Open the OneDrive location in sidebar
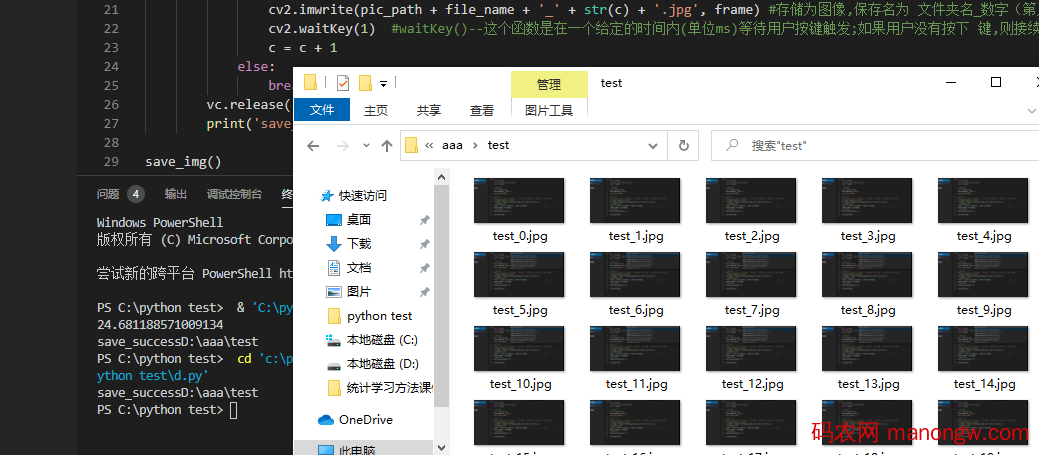The image size is (1039, 455). click(365, 420)
